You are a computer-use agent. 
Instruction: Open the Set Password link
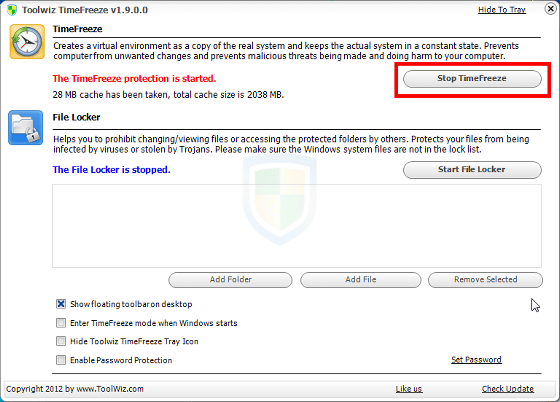click(x=476, y=360)
